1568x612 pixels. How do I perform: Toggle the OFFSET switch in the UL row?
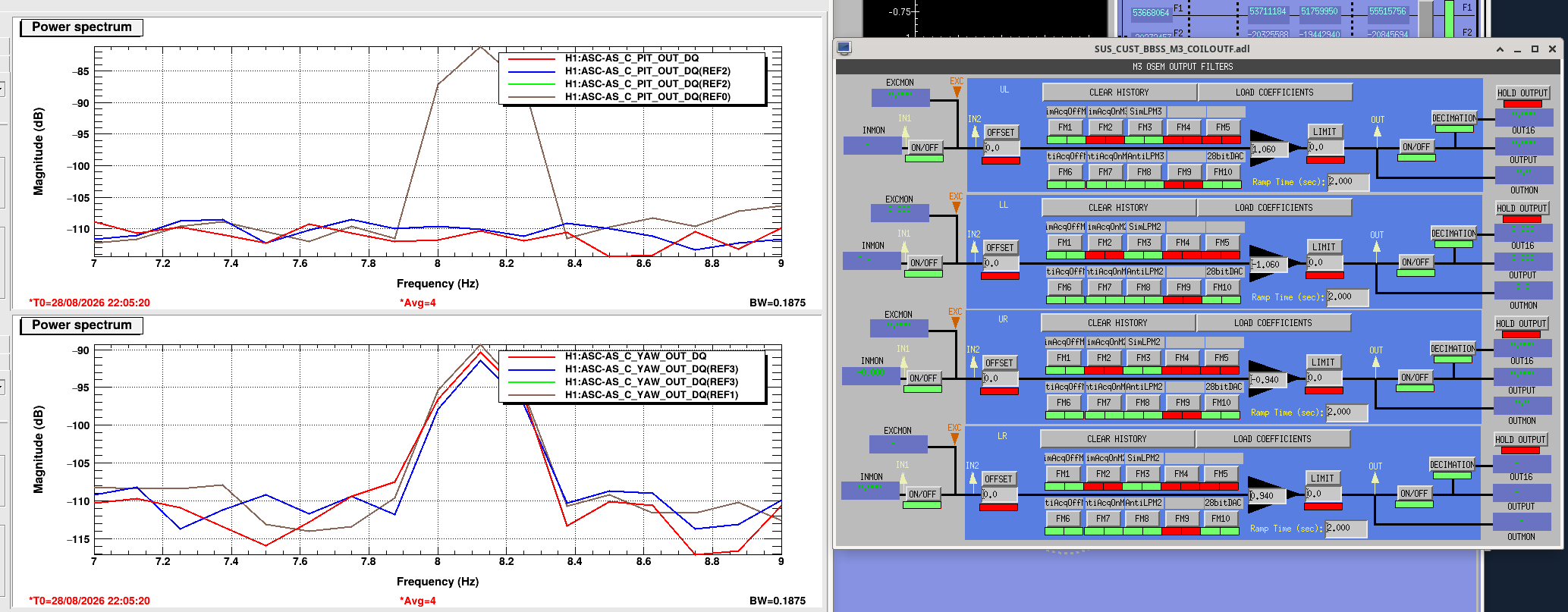tap(1001, 132)
